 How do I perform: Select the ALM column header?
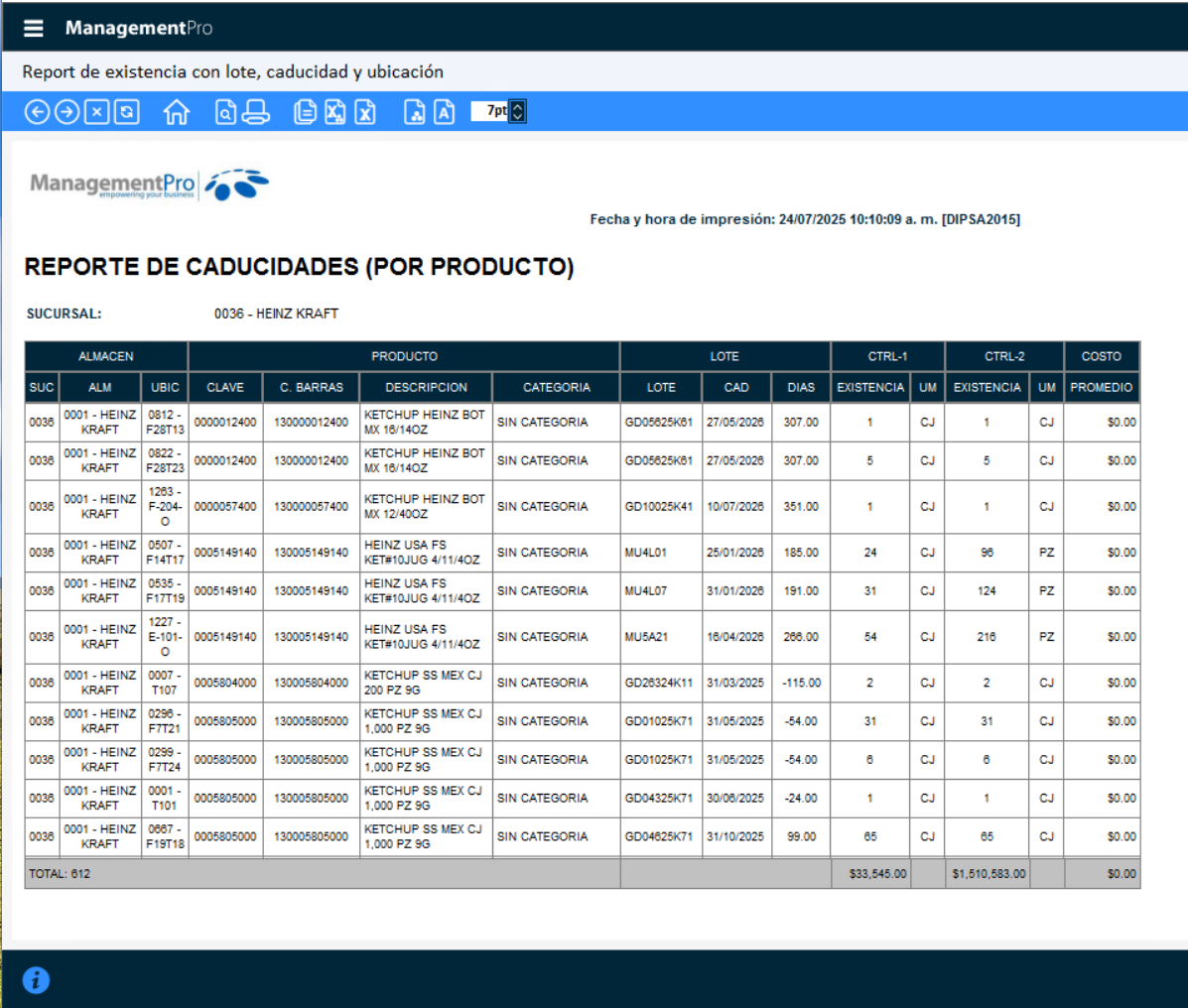100,388
